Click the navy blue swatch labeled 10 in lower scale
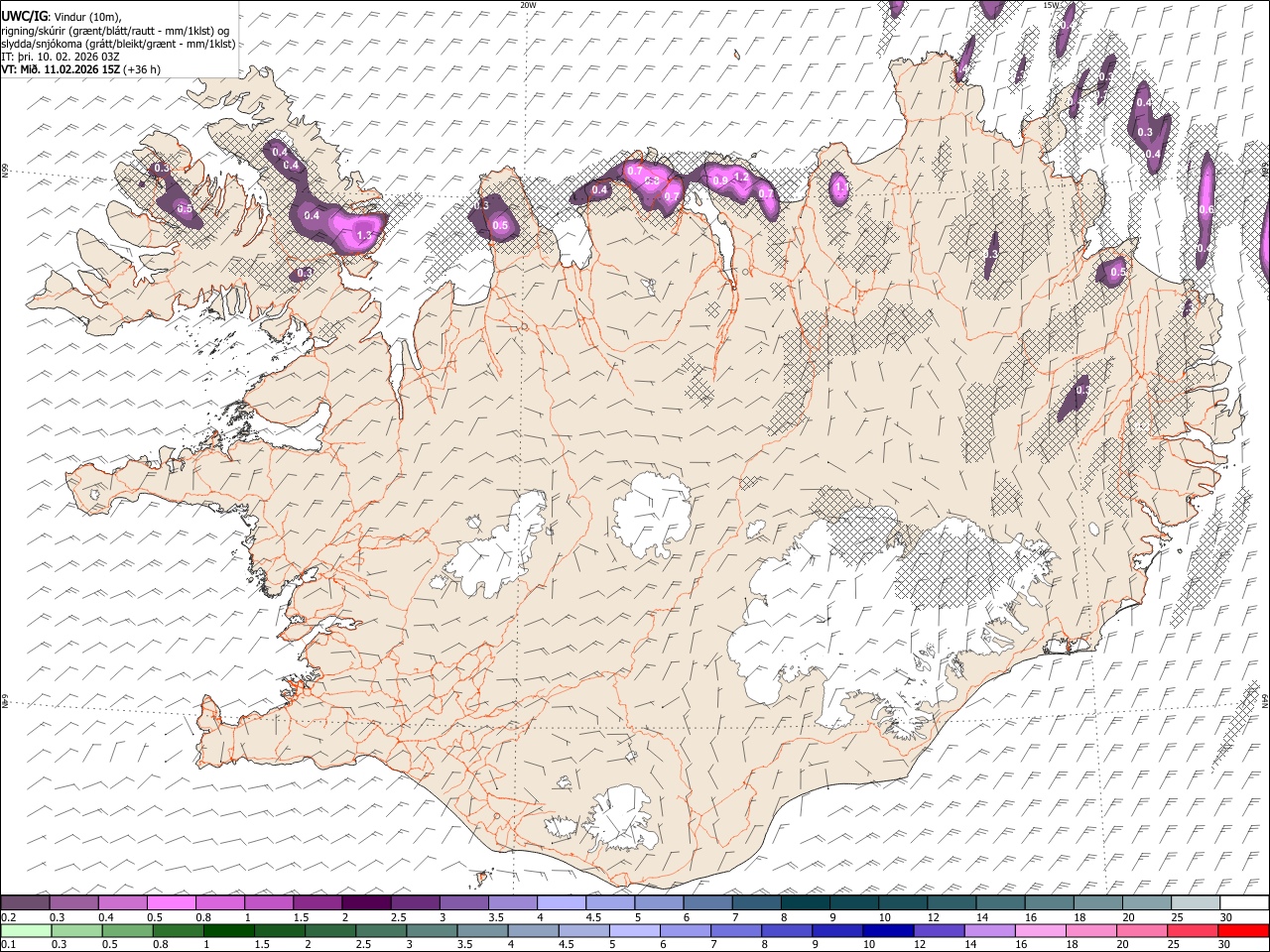1270x952 pixels. 888,930
